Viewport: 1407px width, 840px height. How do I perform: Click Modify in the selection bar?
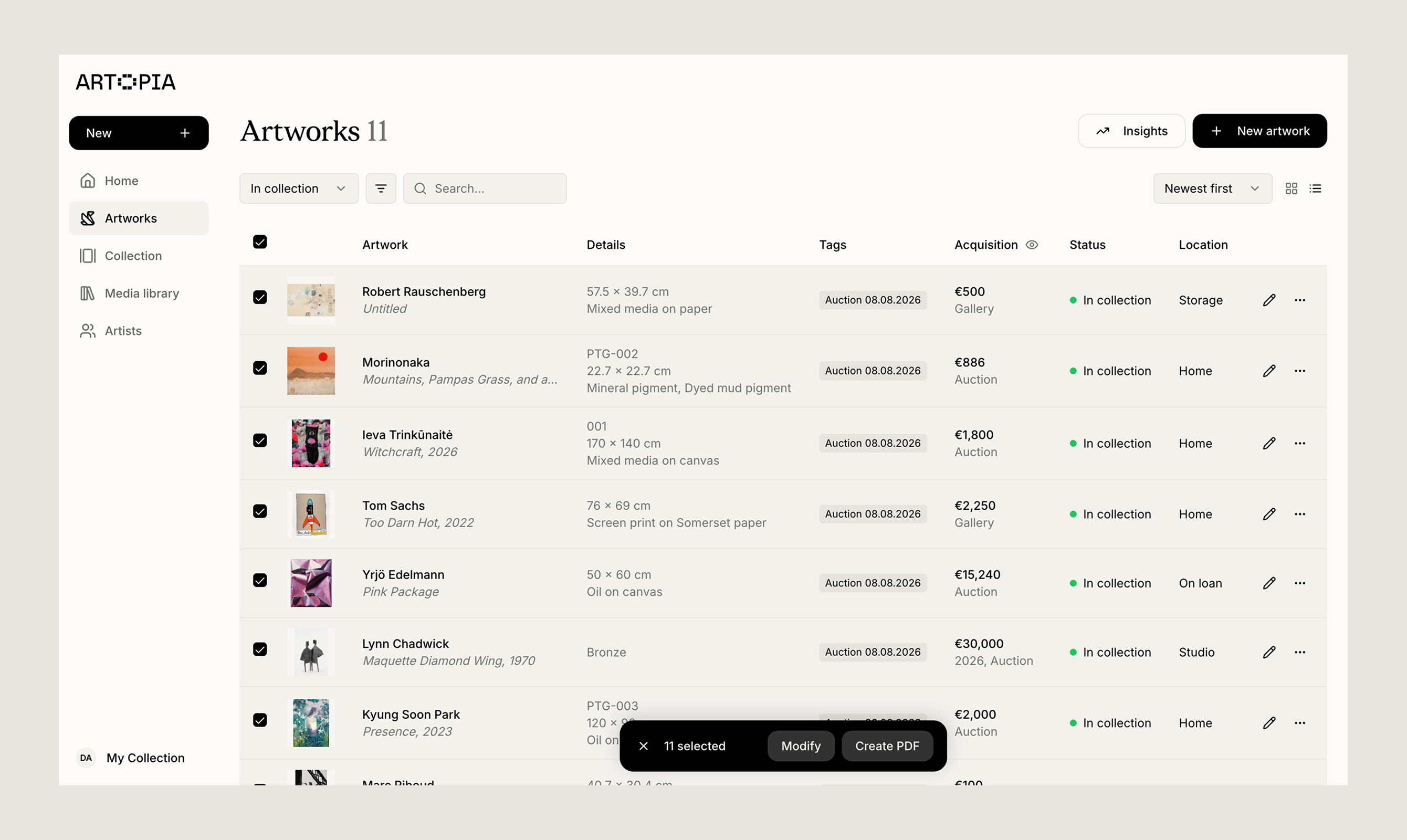coord(801,746)
